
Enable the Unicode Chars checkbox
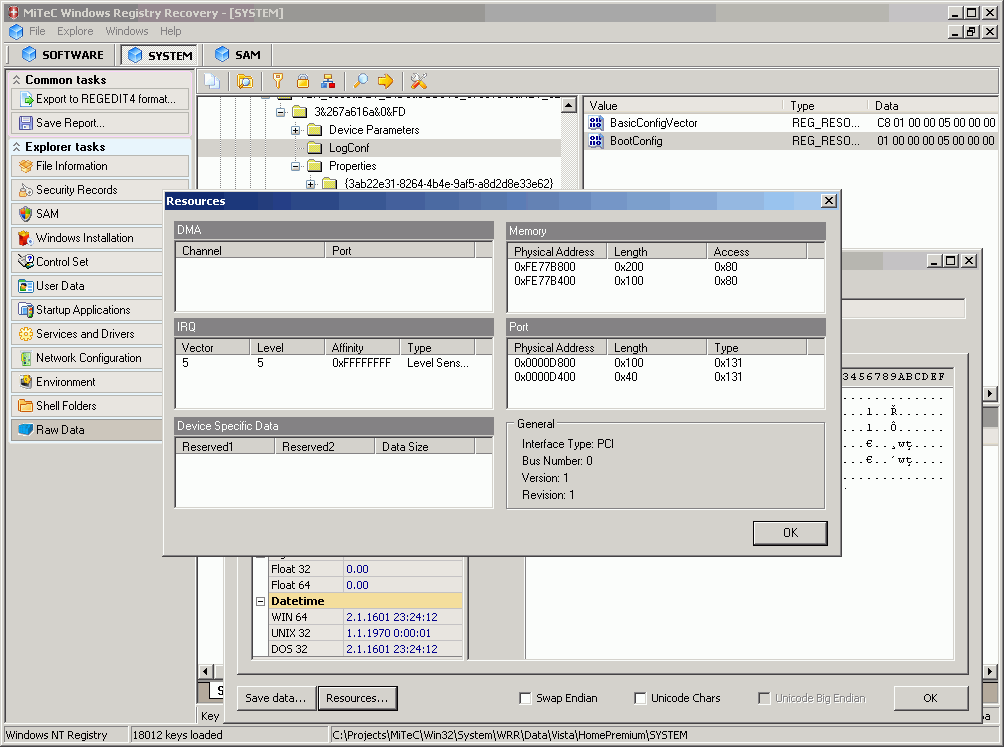pos(640,698)
